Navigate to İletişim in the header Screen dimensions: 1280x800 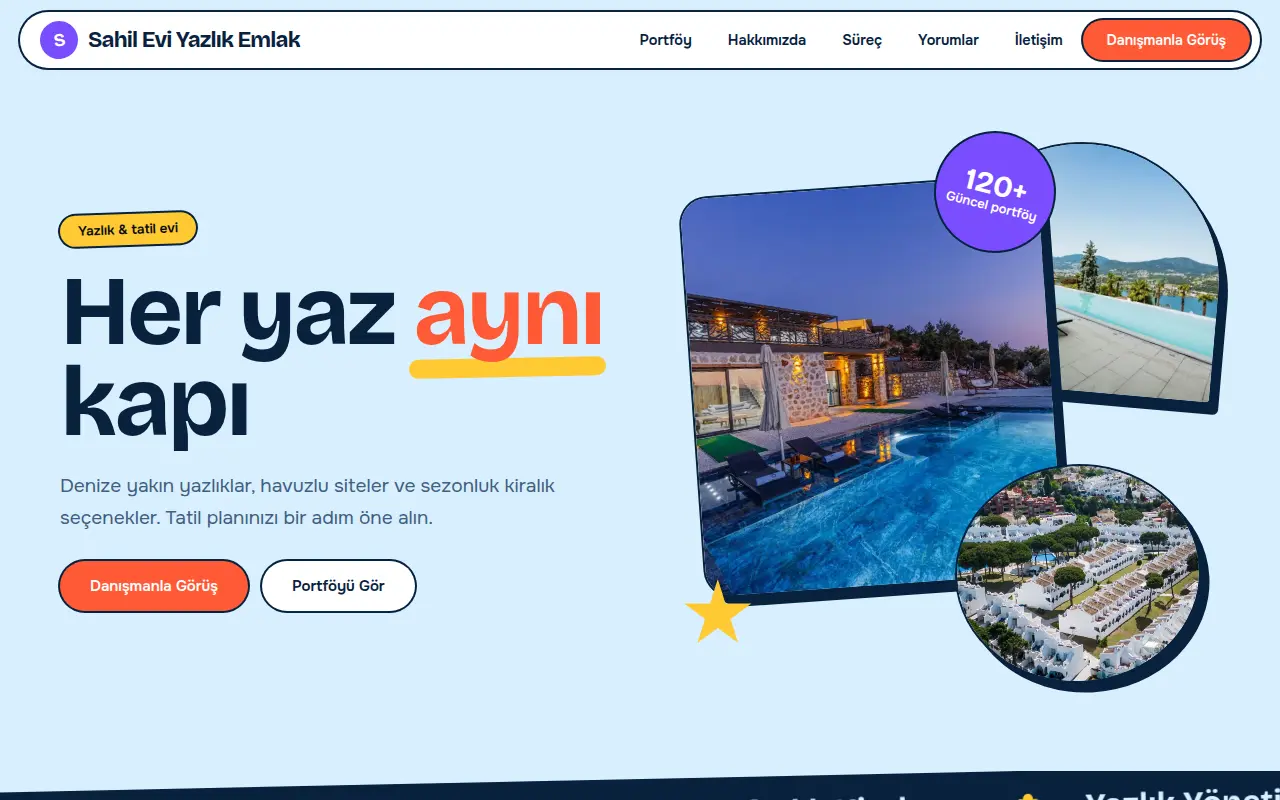[x=1038, y=40]
